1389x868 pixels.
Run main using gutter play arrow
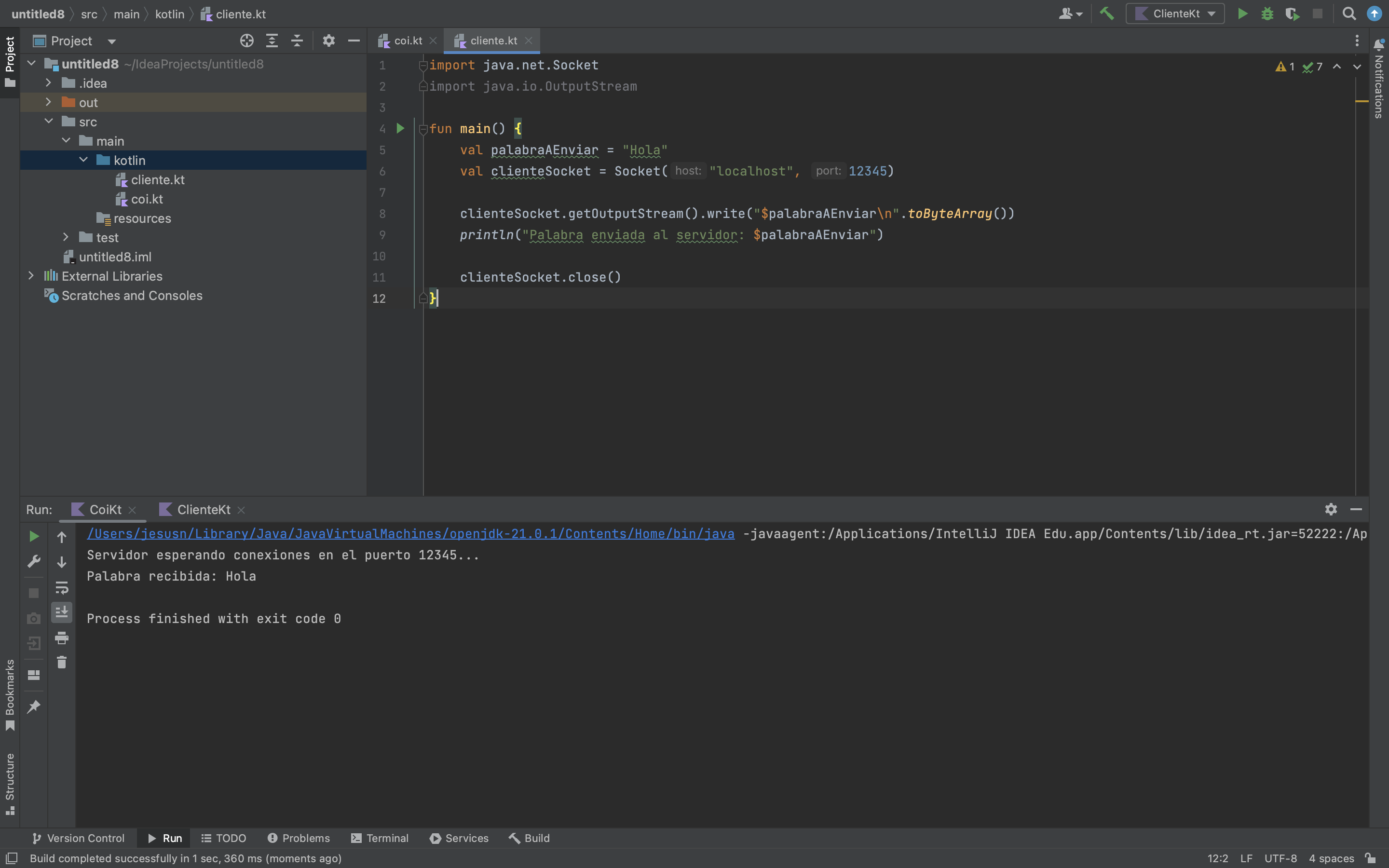coord(401,129)
